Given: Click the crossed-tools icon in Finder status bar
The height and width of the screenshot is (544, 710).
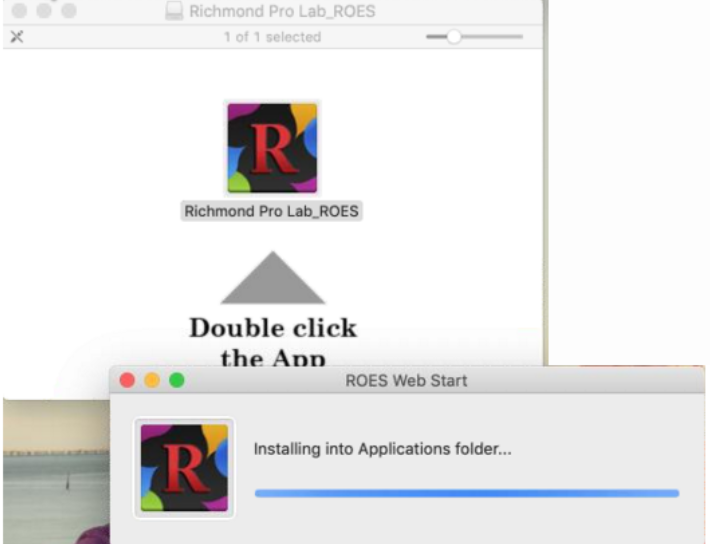Looking at the screenshot, I should click(x=16, y=37).
